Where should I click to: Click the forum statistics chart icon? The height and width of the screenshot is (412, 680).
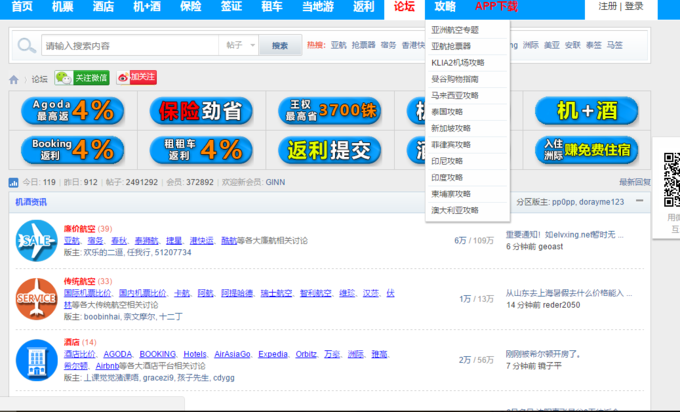13,183
